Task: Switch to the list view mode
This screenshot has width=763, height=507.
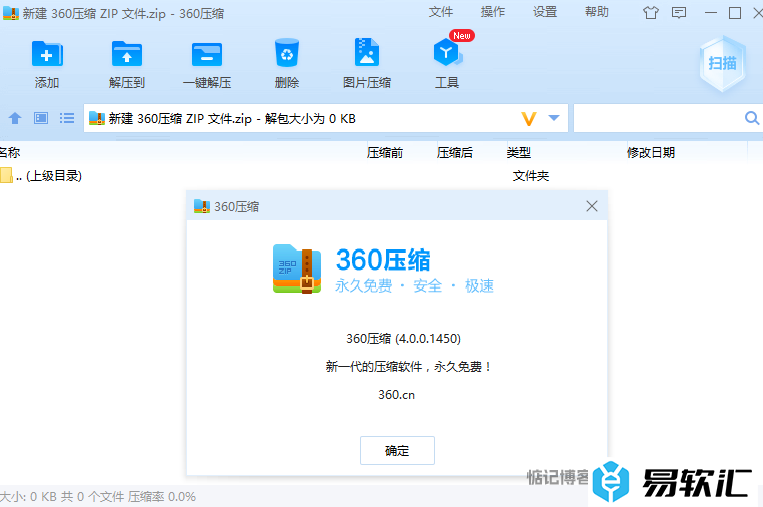Action: [x=67, y=118]
